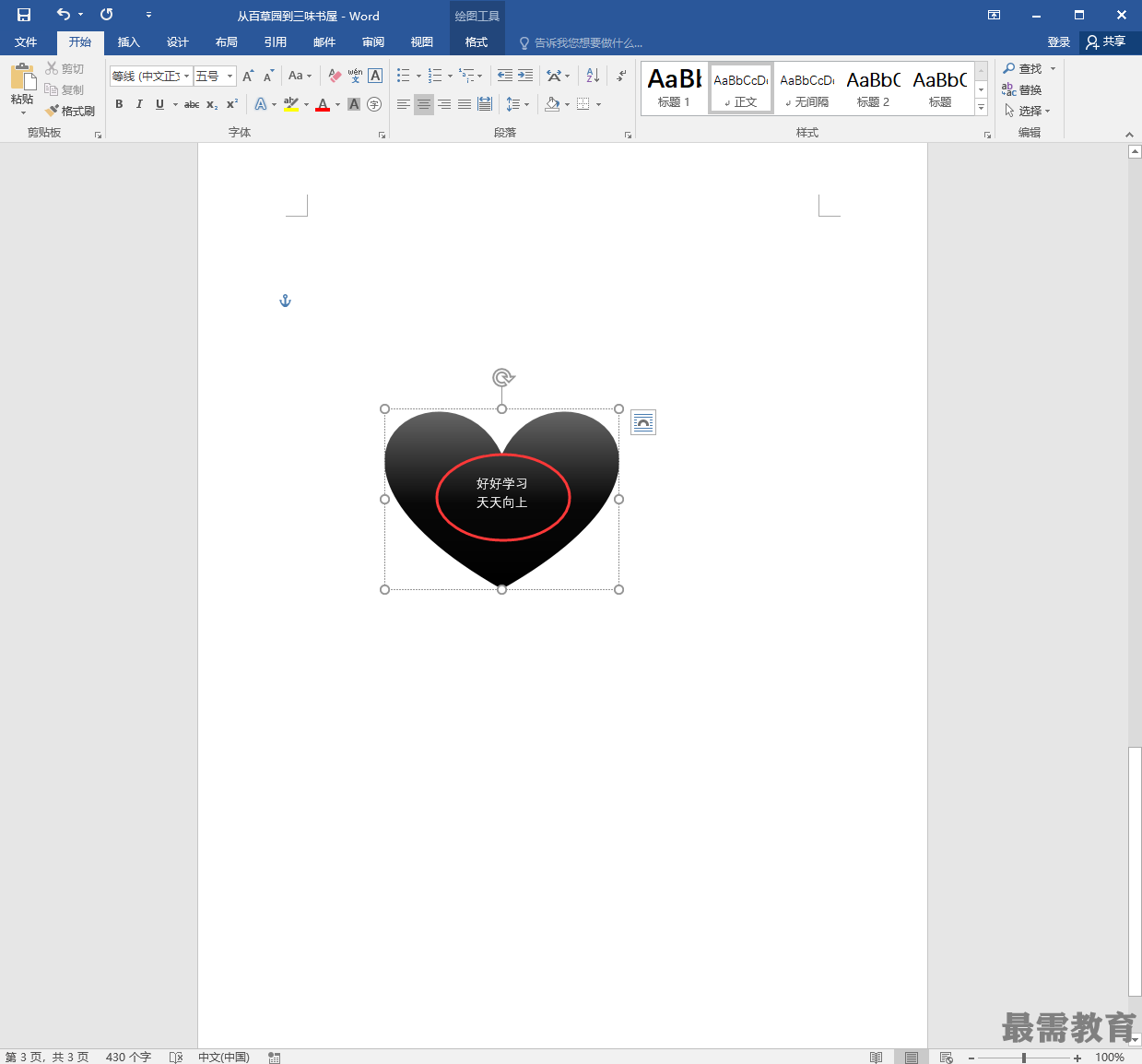
Task: Click Find (查找) button
Action: click(x=1023, y=69)
